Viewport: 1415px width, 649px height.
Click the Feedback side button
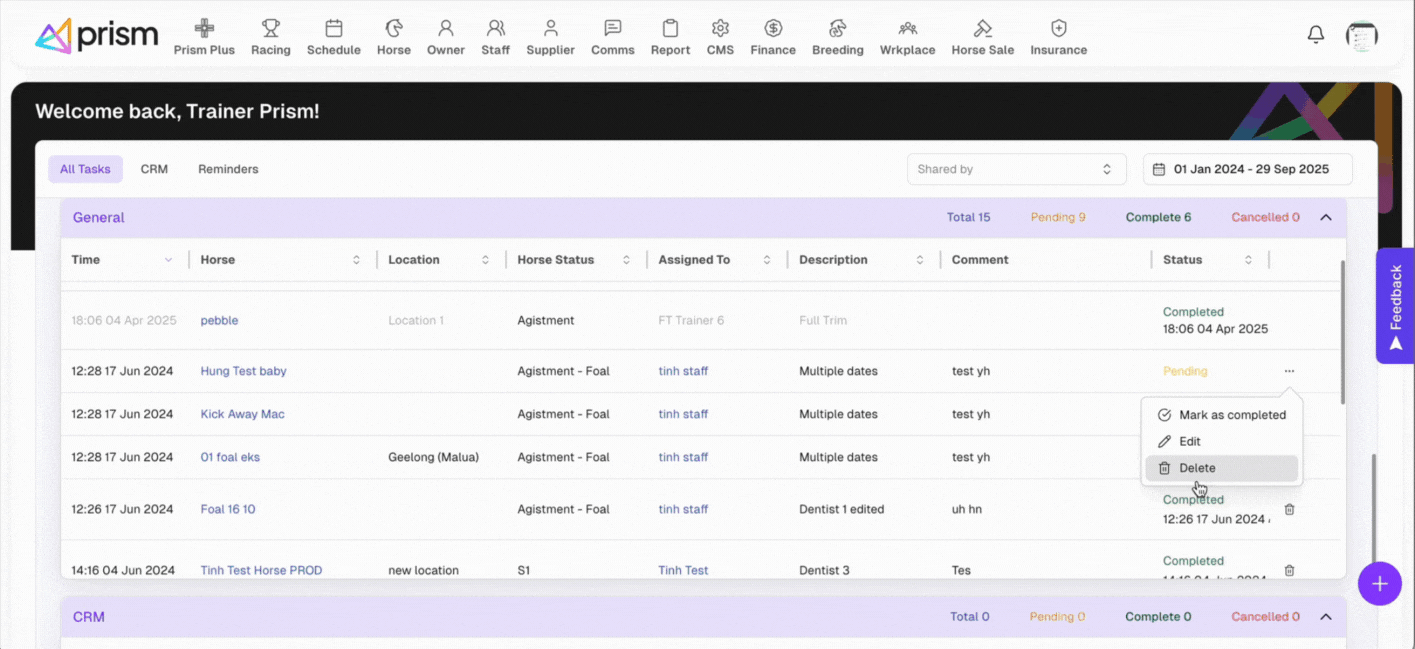pos(1395,305)
